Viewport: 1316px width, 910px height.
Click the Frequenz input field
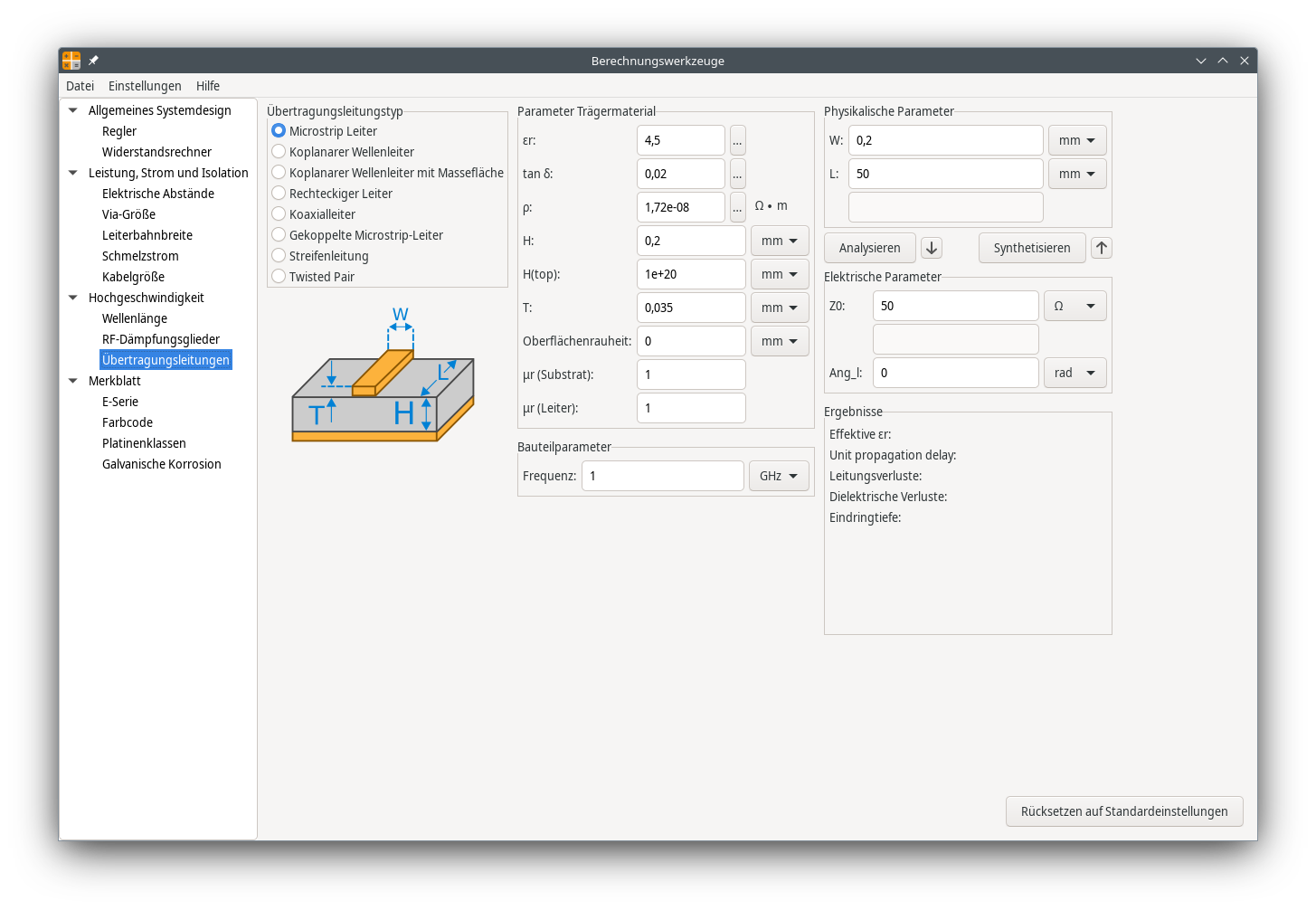pyautogui.click(x=662, y=476)
